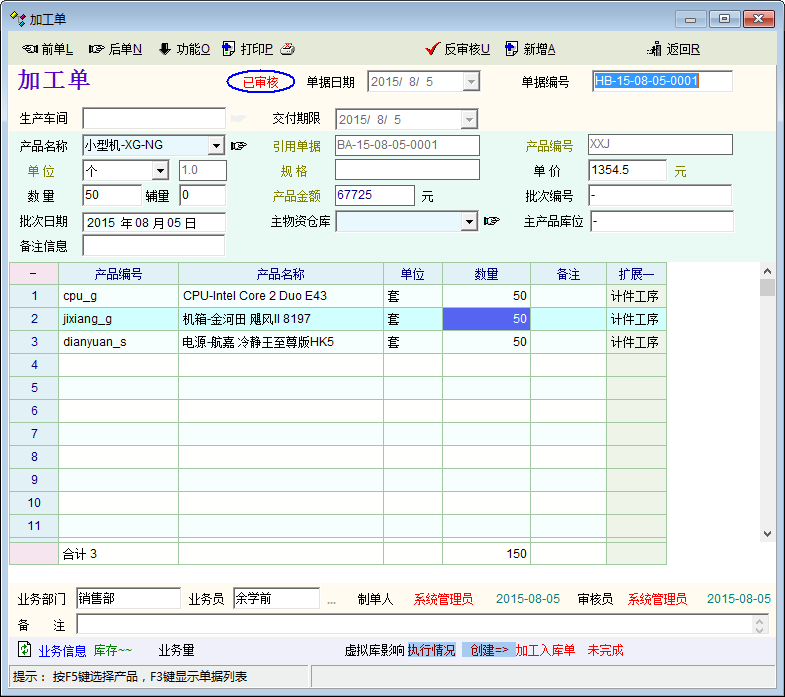Viewport: 785px width, 697px height.
Task: Open the 功能O function menu
Action: tap(184, 49)
